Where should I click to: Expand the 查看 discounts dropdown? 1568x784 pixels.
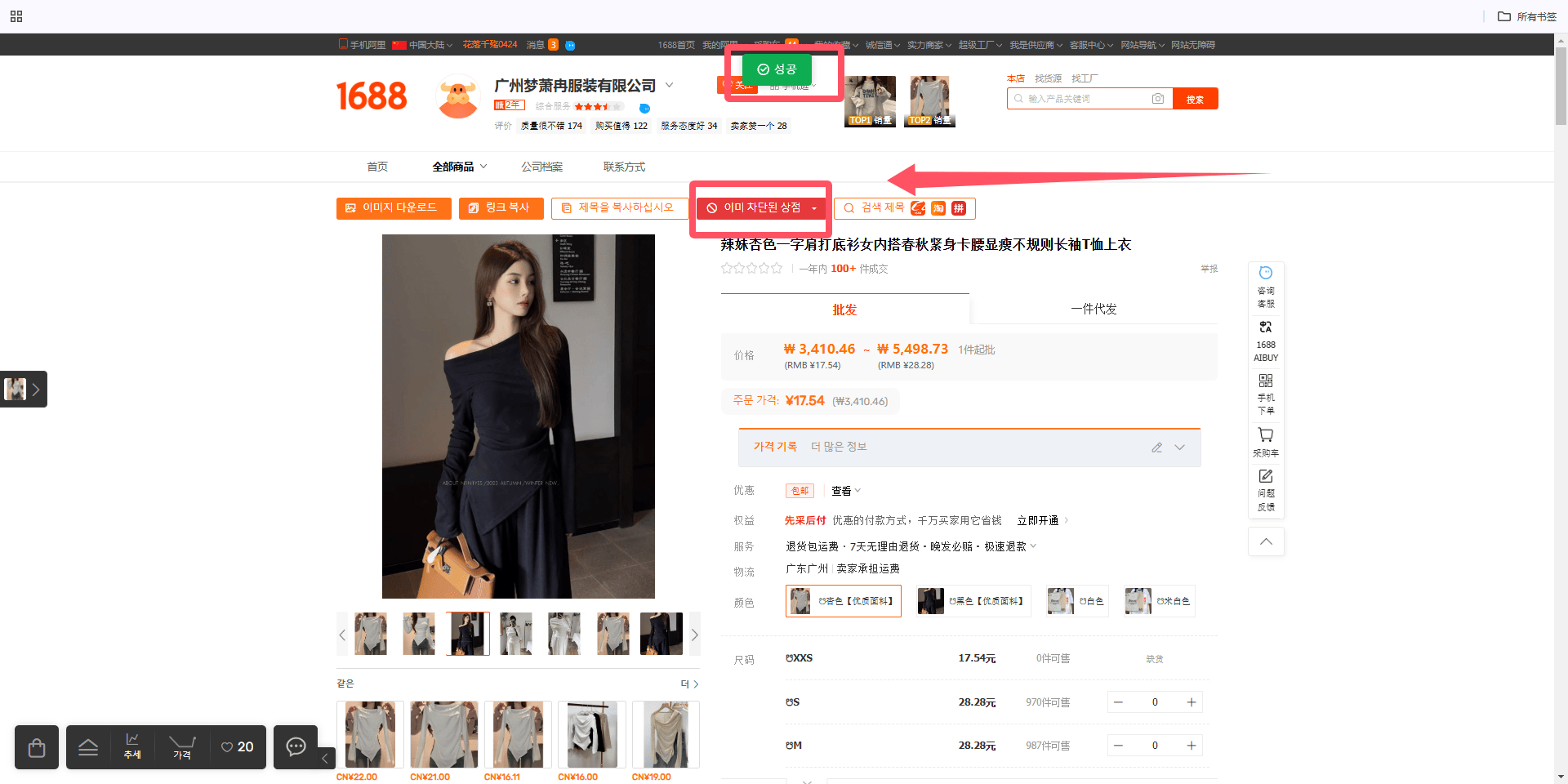tap(846, 491)
